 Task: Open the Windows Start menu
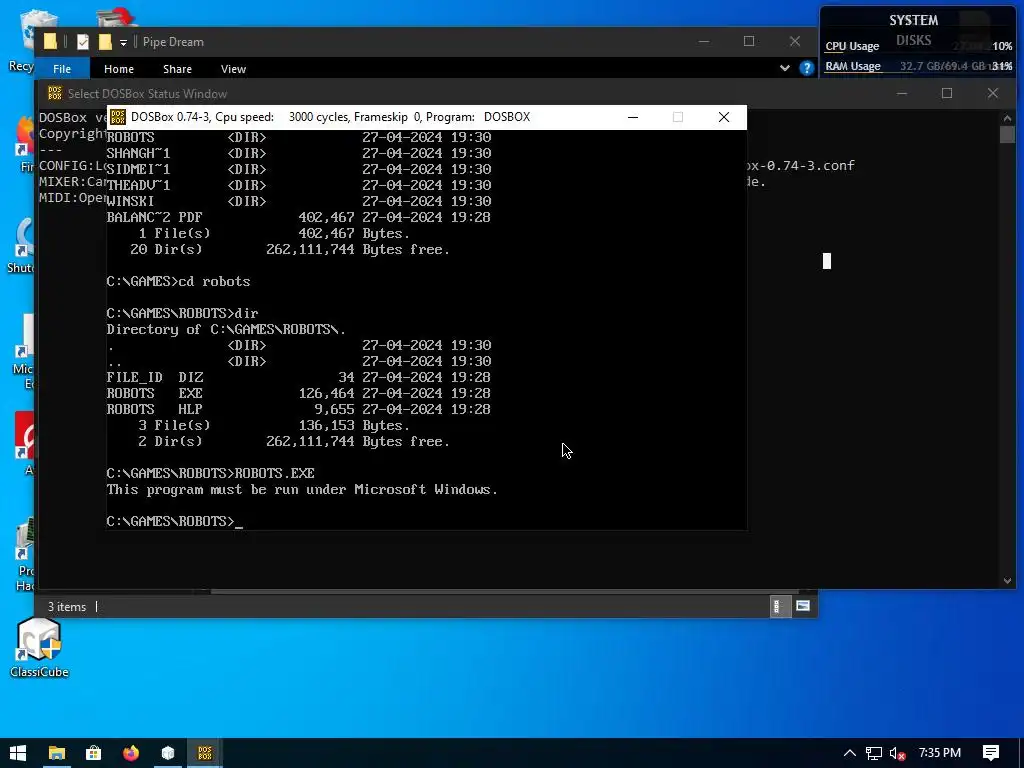[18, 753]
